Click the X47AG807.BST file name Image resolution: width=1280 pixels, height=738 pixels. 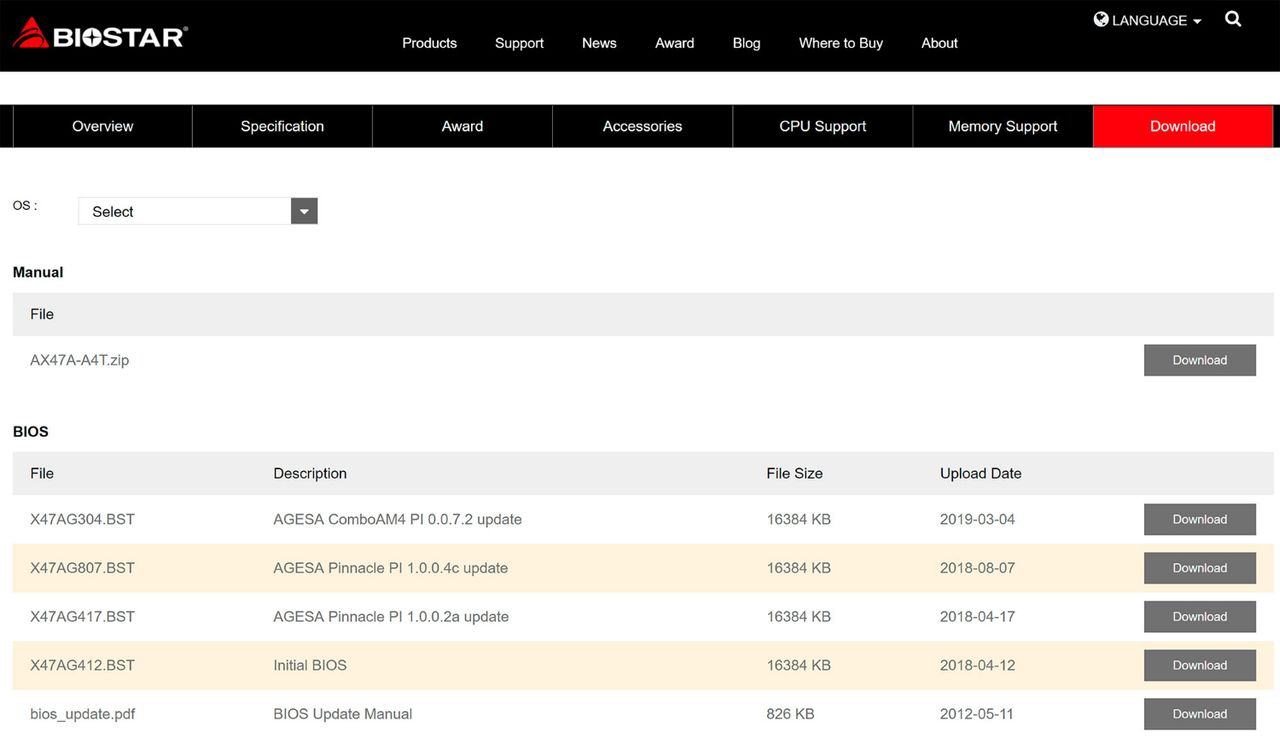pyautogui.click(x=82, y=568)
